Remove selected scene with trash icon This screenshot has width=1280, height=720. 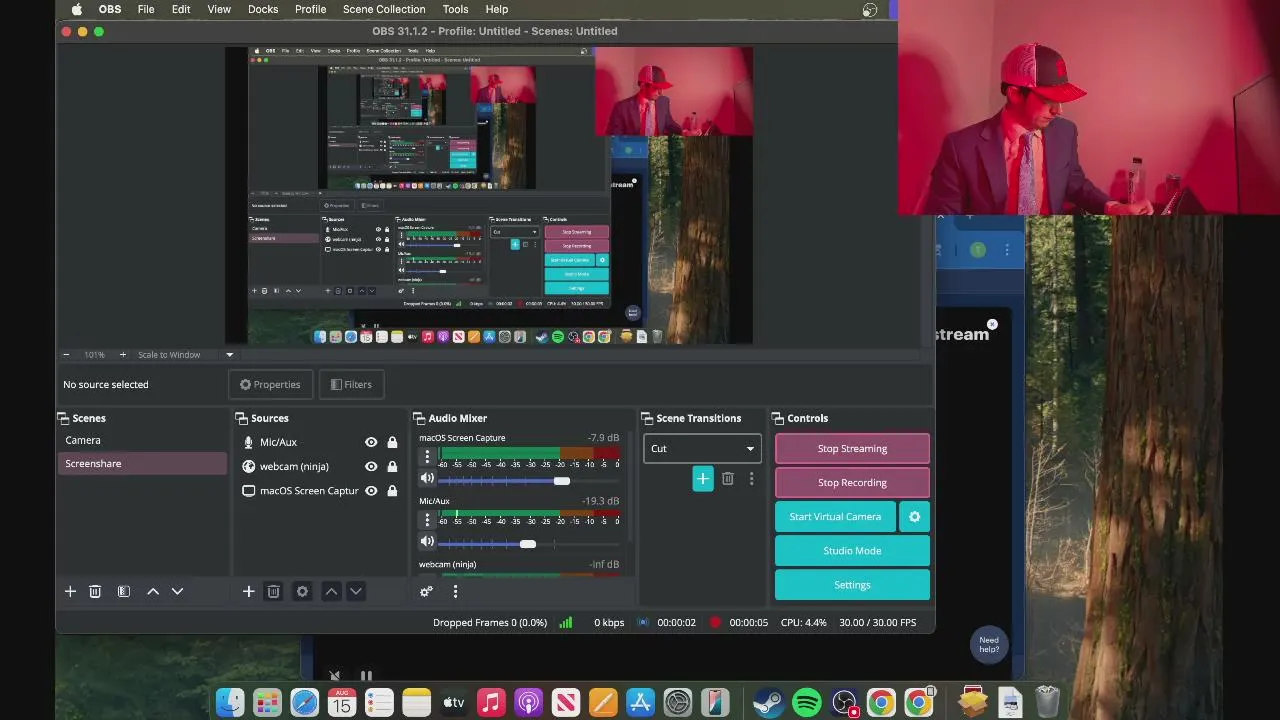(x=95, y=591)
